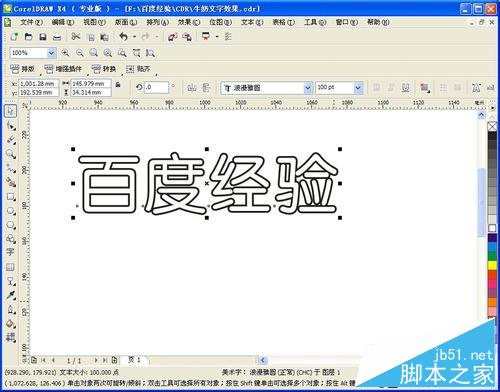
Task: Select the Rectangle tool
Action: tap(11, 196)
